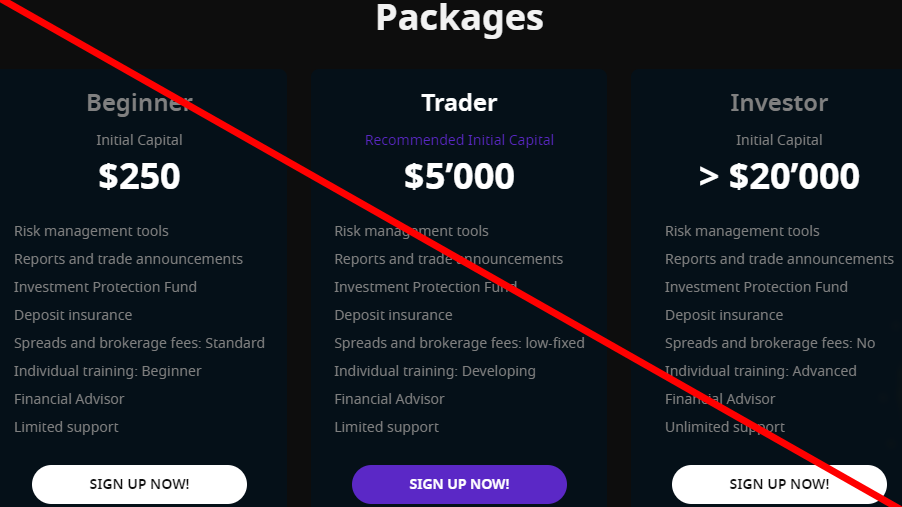Click Spreads and brokerage fees: low-fixed line

point(459,343)
